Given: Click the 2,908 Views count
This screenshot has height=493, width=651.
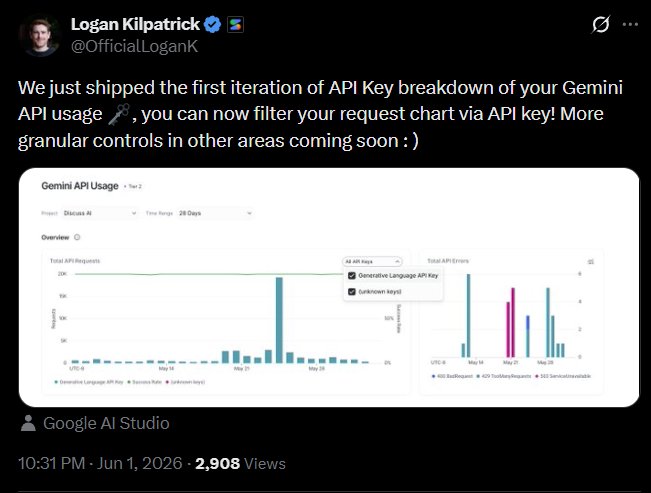Looking at the screenshot, I should (x=240, y=463).
